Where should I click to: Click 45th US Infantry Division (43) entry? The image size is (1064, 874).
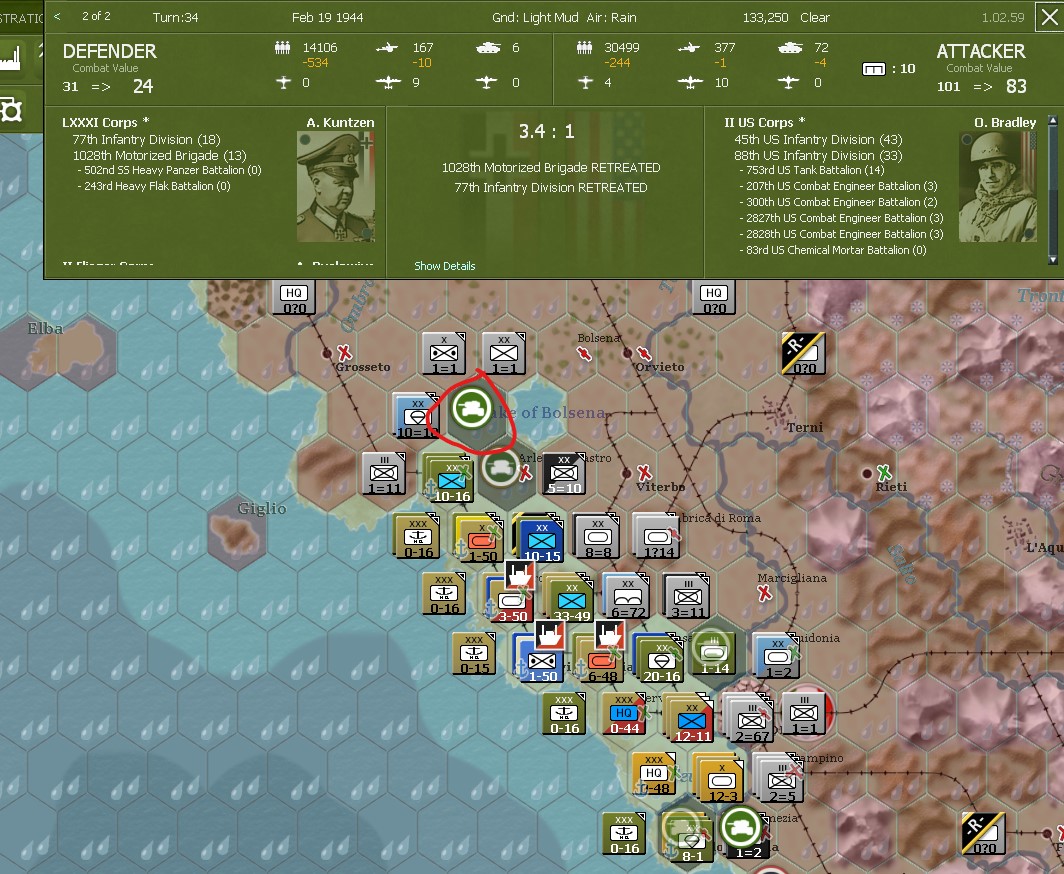click(x=818, y=140)
